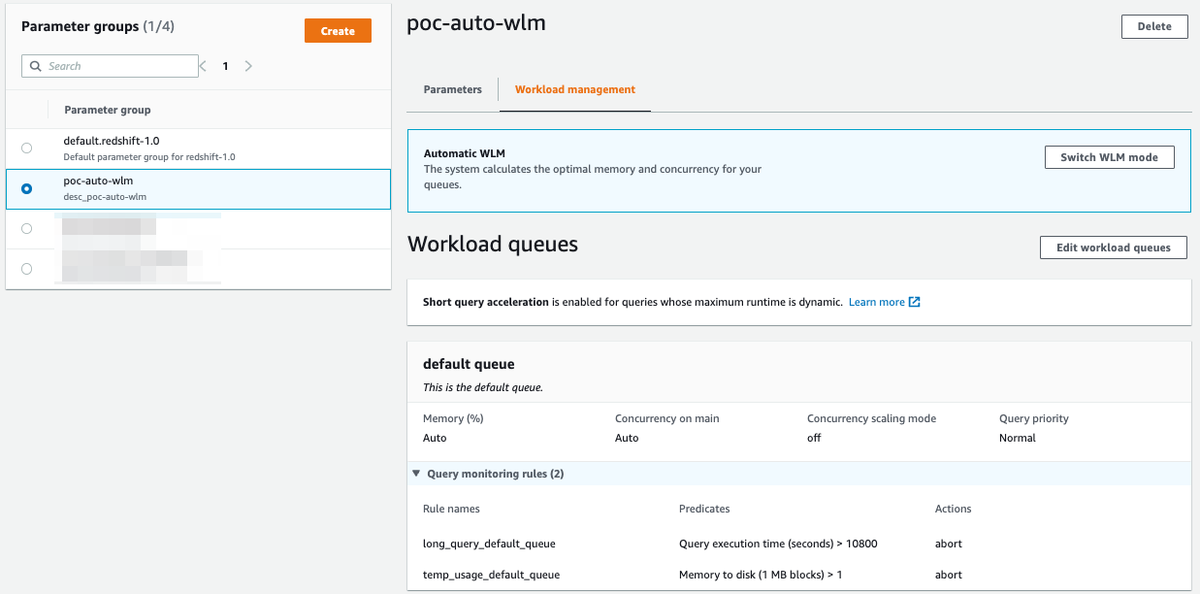Click the search magnifier icon
1200x594 pixels.
[36, 66]
